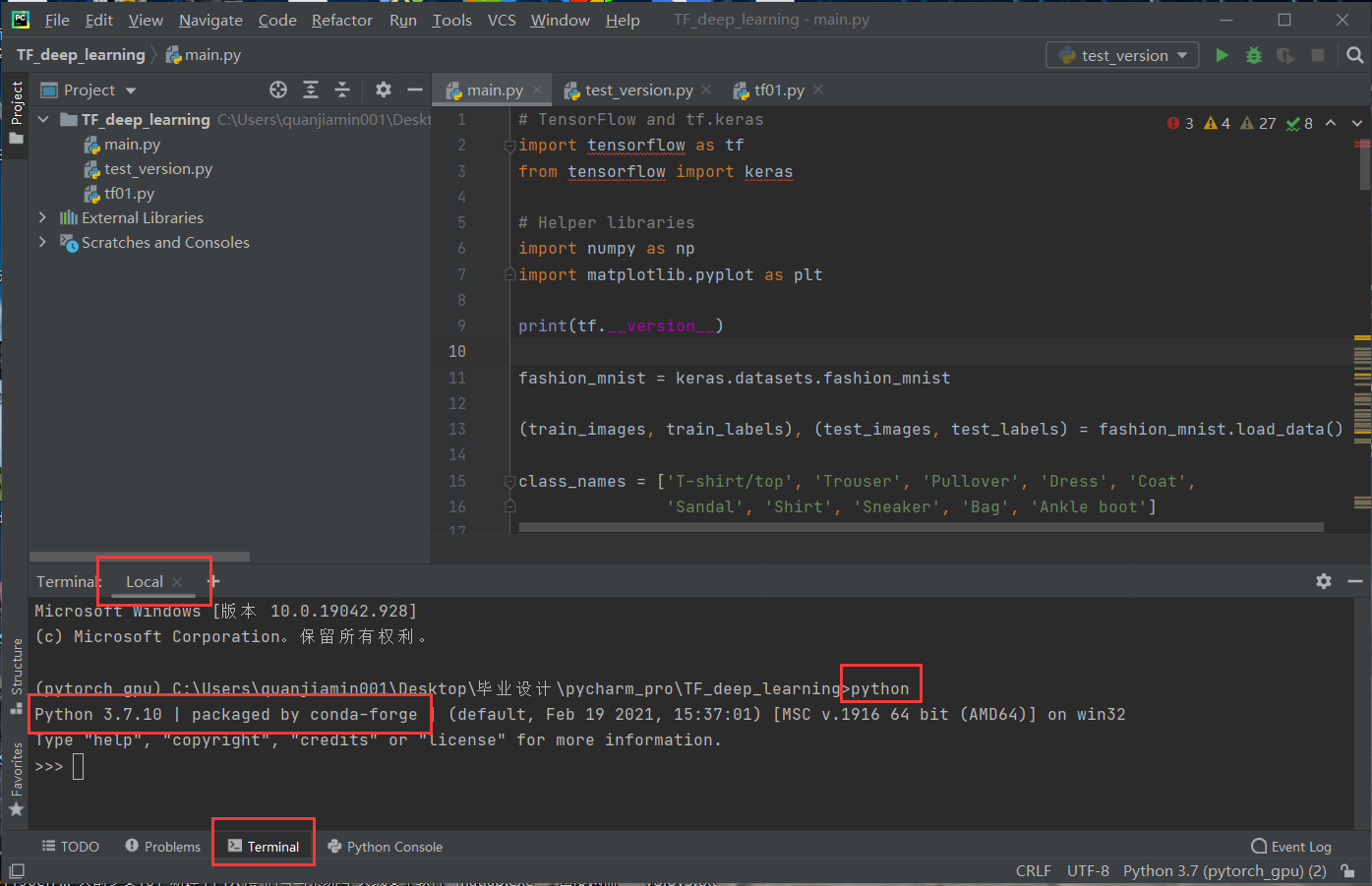This screenshot has width=1372, height=886.
Task: Run the test_version configuration
Action: click(1222, 55)
